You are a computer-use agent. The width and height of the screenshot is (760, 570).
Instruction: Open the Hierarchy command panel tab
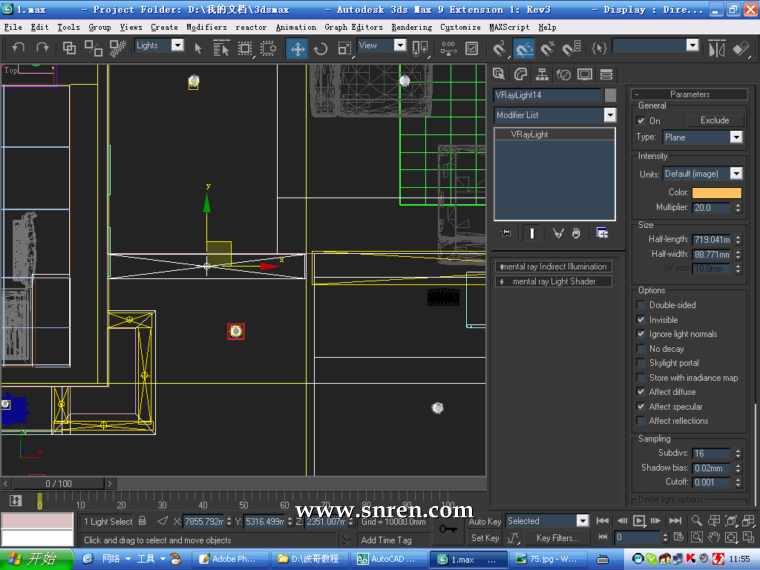[542, 74]
